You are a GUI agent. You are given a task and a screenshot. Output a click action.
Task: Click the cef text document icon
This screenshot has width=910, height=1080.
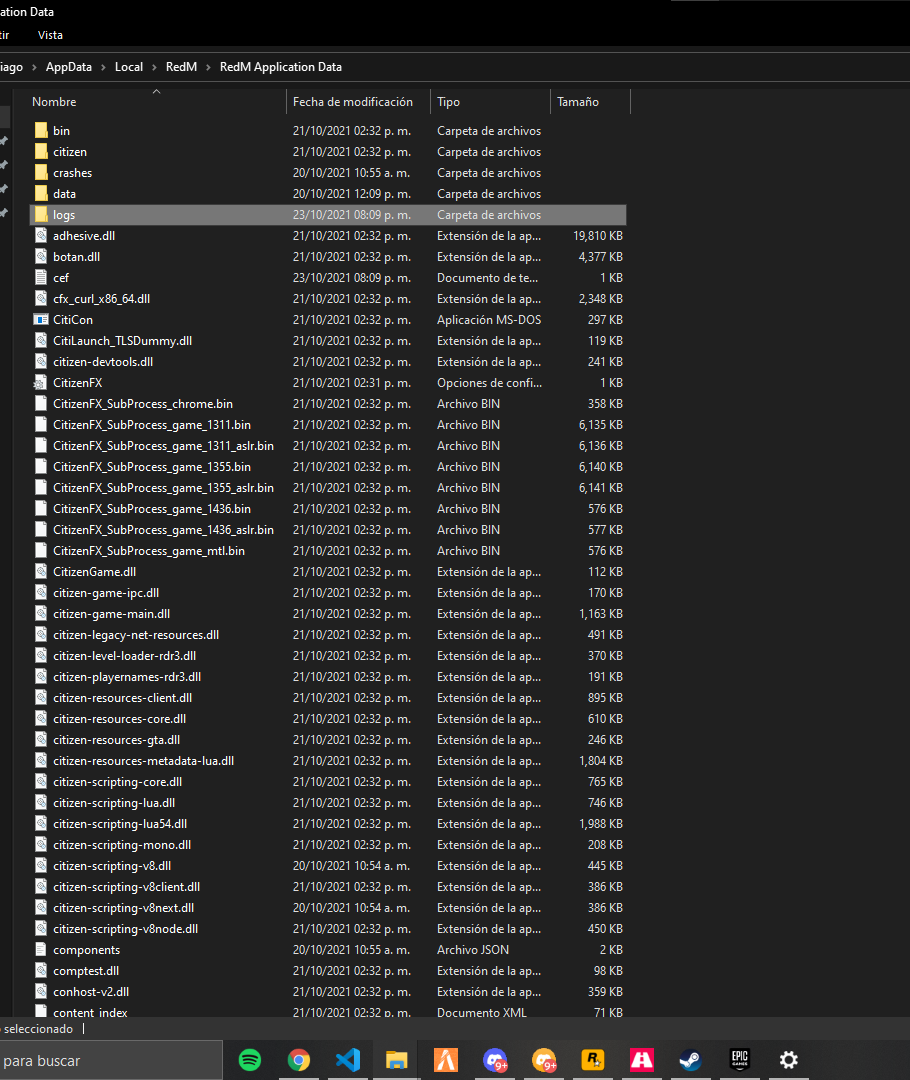pyautogui.click(x=41, y=278)
